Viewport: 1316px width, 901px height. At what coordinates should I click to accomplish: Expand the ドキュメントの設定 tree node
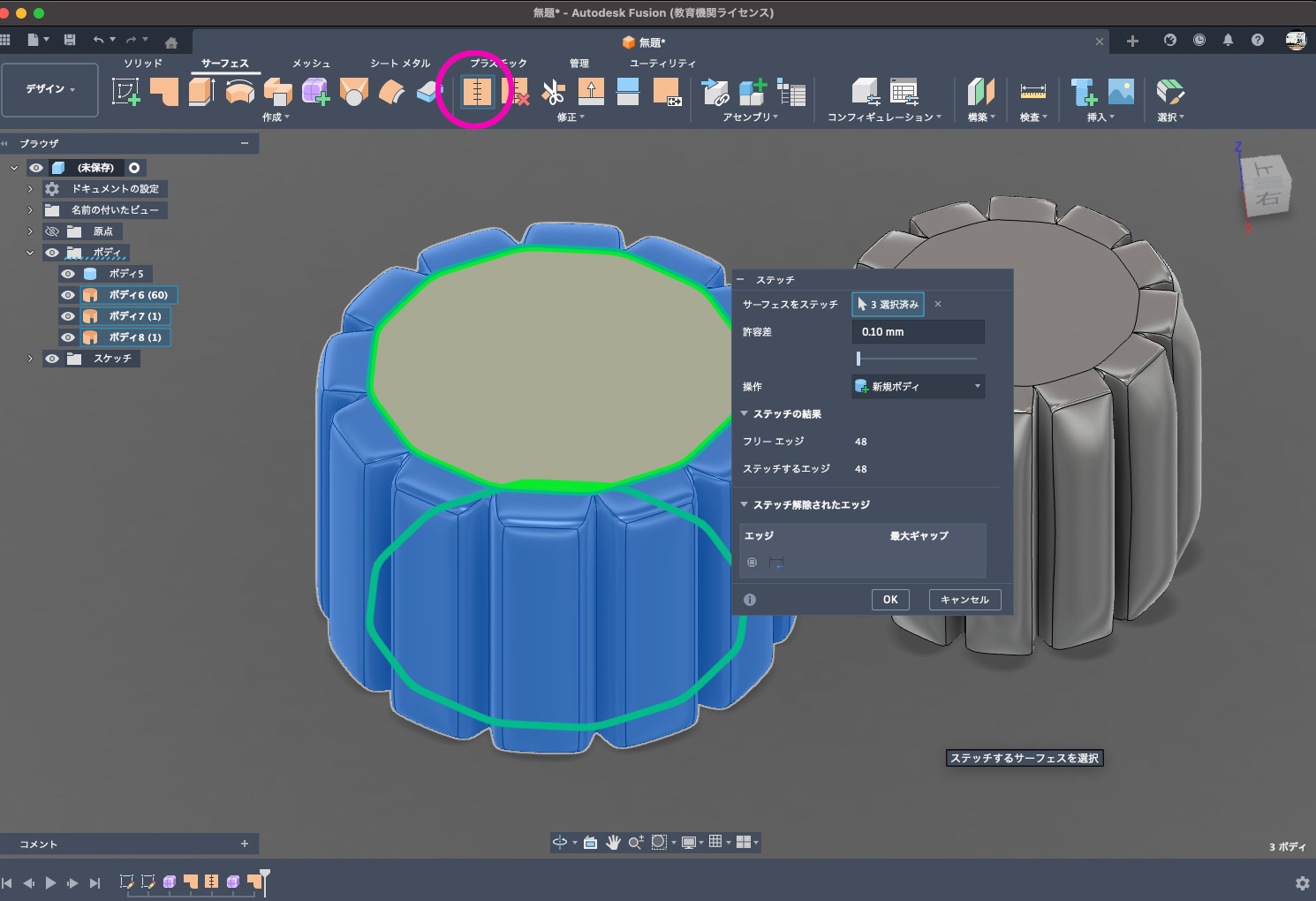pyautogui.click(x=30, y=189)
